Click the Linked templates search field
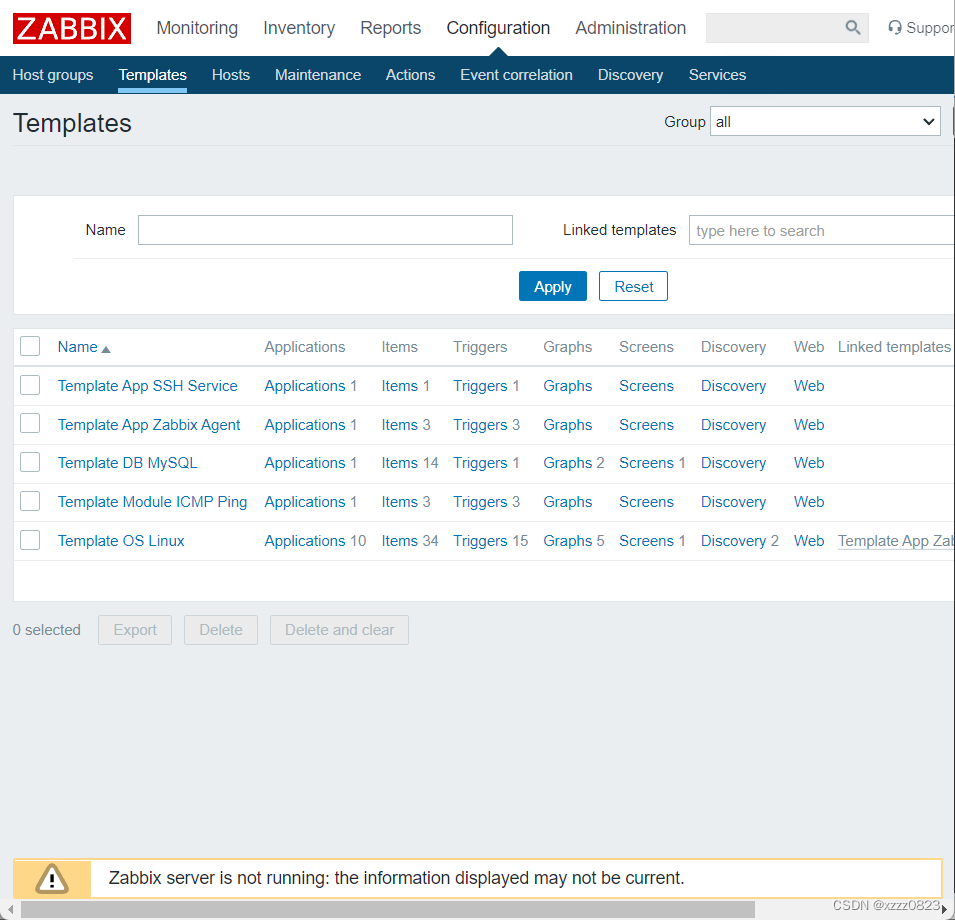The width and height of the screenshot is (955, 920). click(822, 230)
